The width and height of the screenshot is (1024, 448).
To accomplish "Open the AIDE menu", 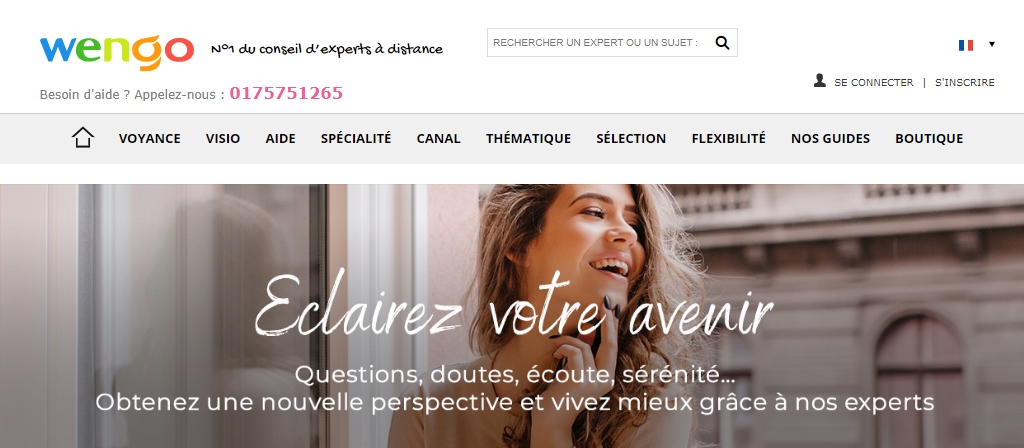I will point(280,138).
